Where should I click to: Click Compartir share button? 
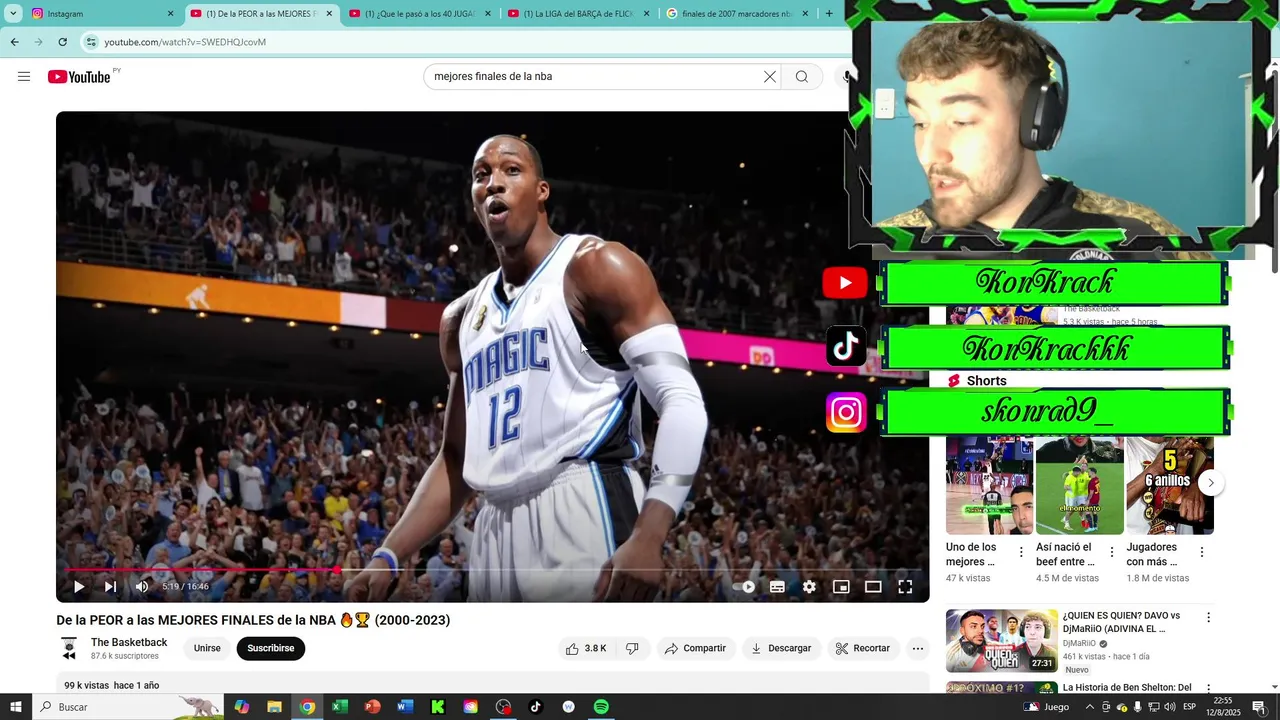tap(695, 648)
